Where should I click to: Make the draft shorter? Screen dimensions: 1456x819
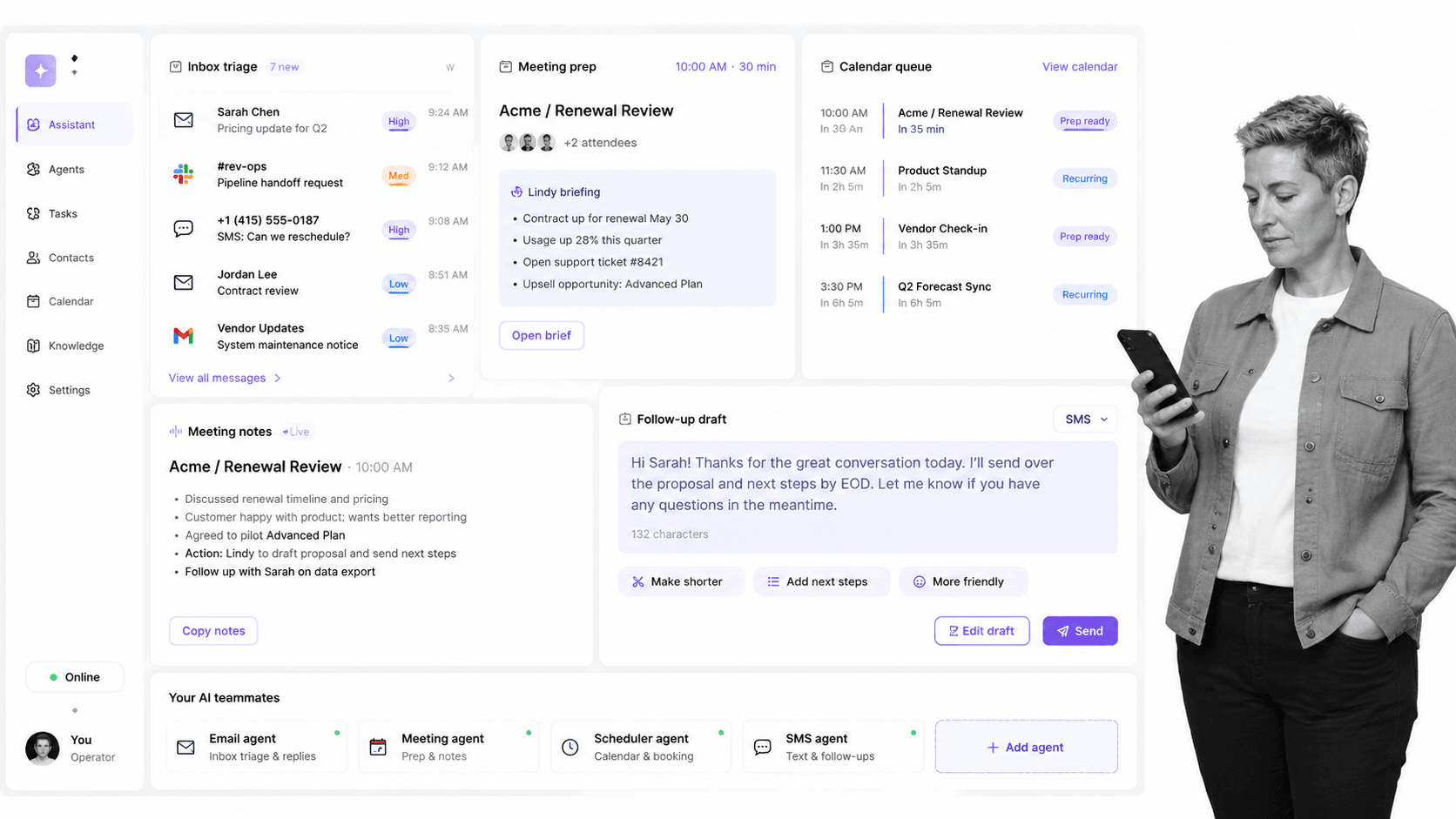point(681,581)
